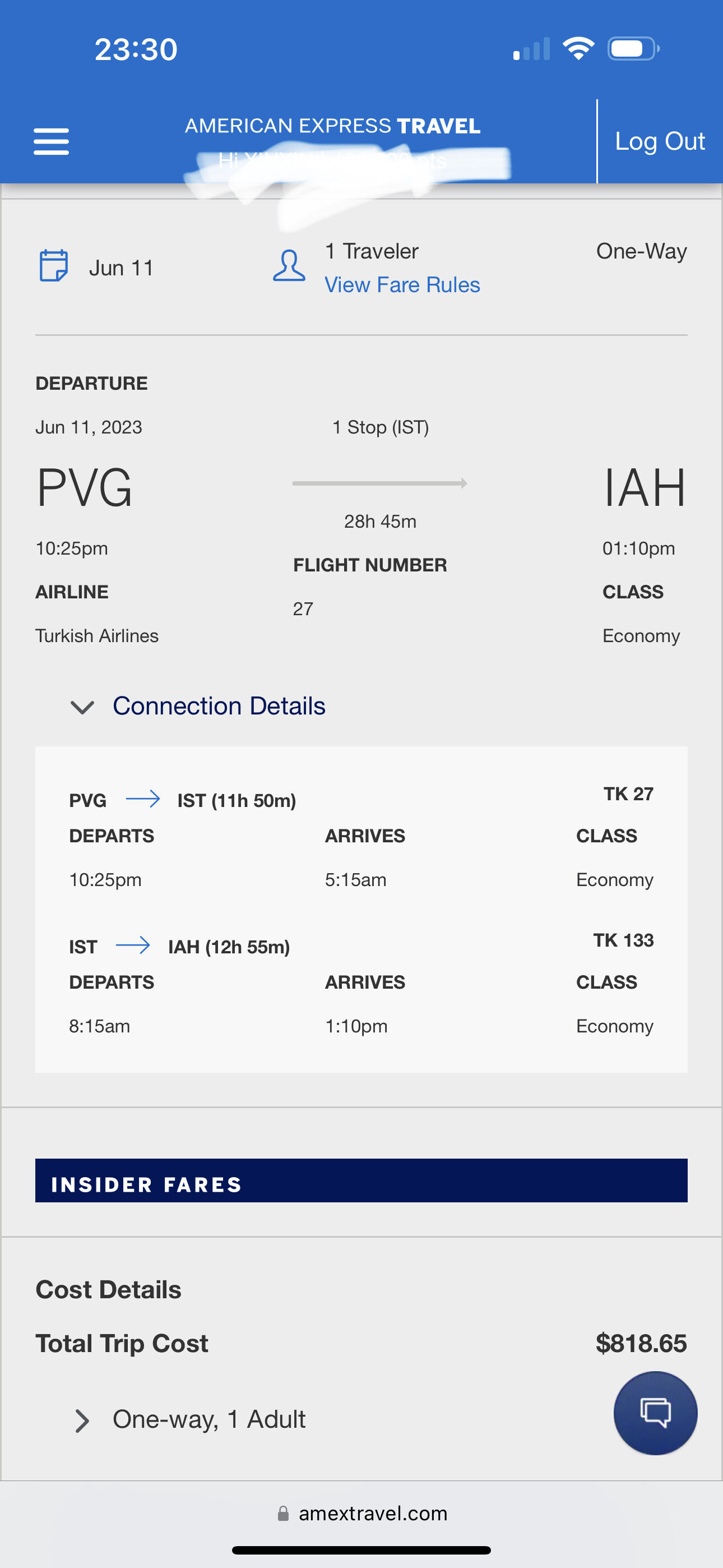Collapse the Connection Details section

82,707
